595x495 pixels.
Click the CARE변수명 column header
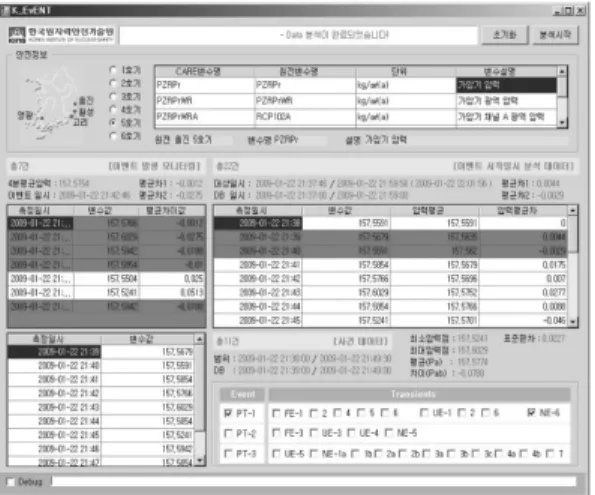(x=205, y=71)
